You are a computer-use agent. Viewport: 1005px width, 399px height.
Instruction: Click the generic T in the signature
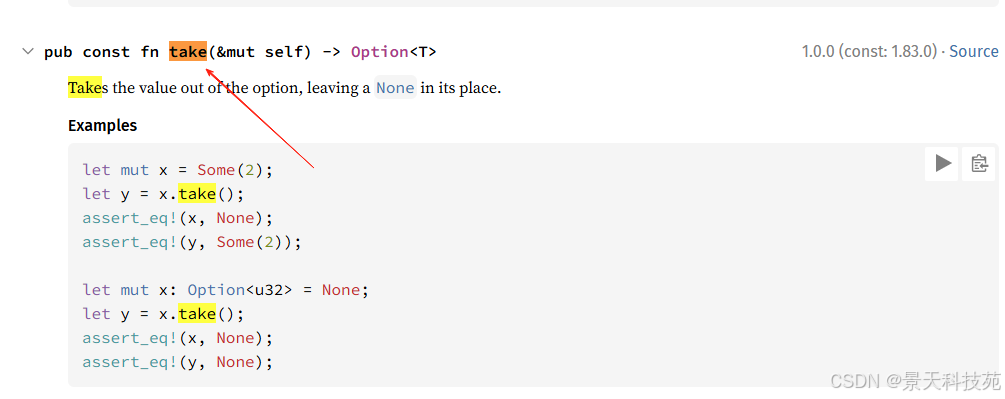pos(422,52)
